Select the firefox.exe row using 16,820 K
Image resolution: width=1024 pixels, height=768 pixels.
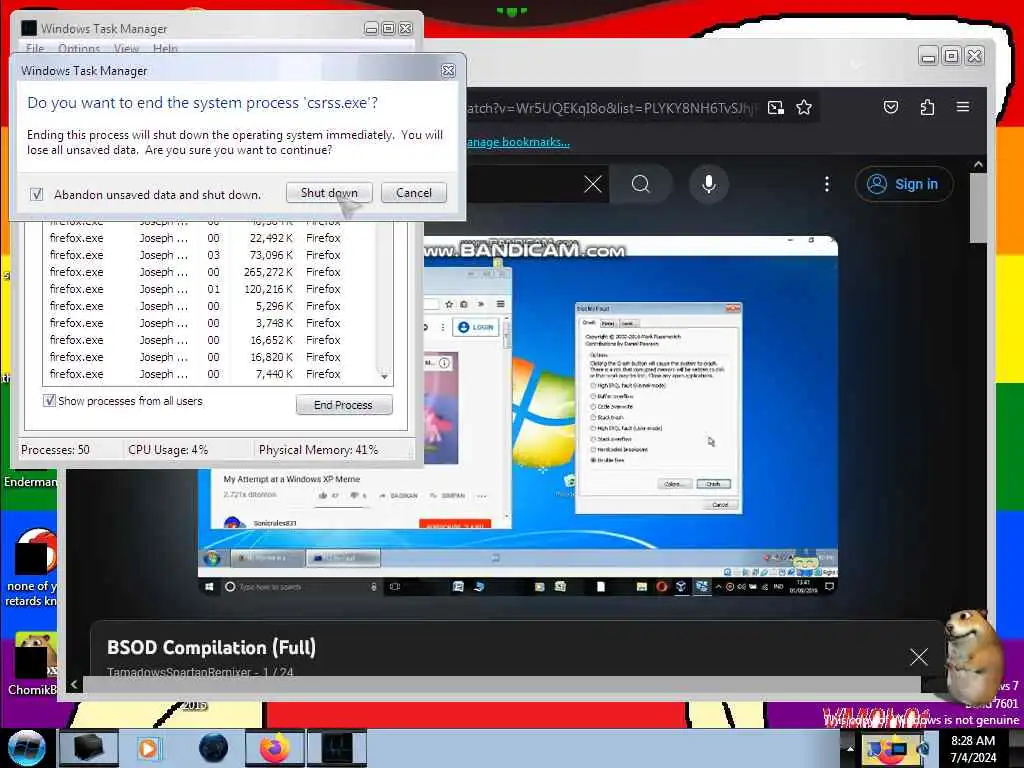209,357
